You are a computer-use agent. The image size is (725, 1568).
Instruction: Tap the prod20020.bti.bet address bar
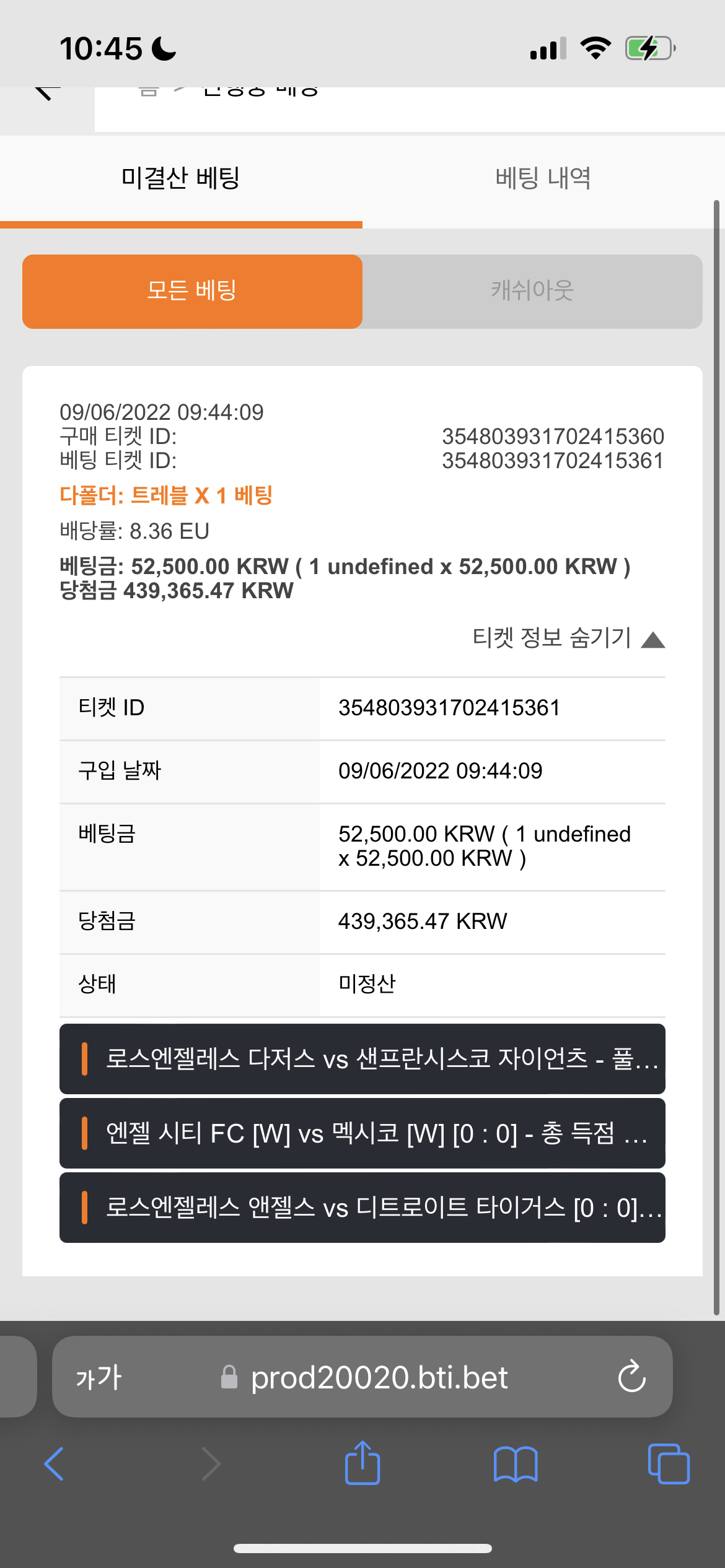click(362, 1377)
